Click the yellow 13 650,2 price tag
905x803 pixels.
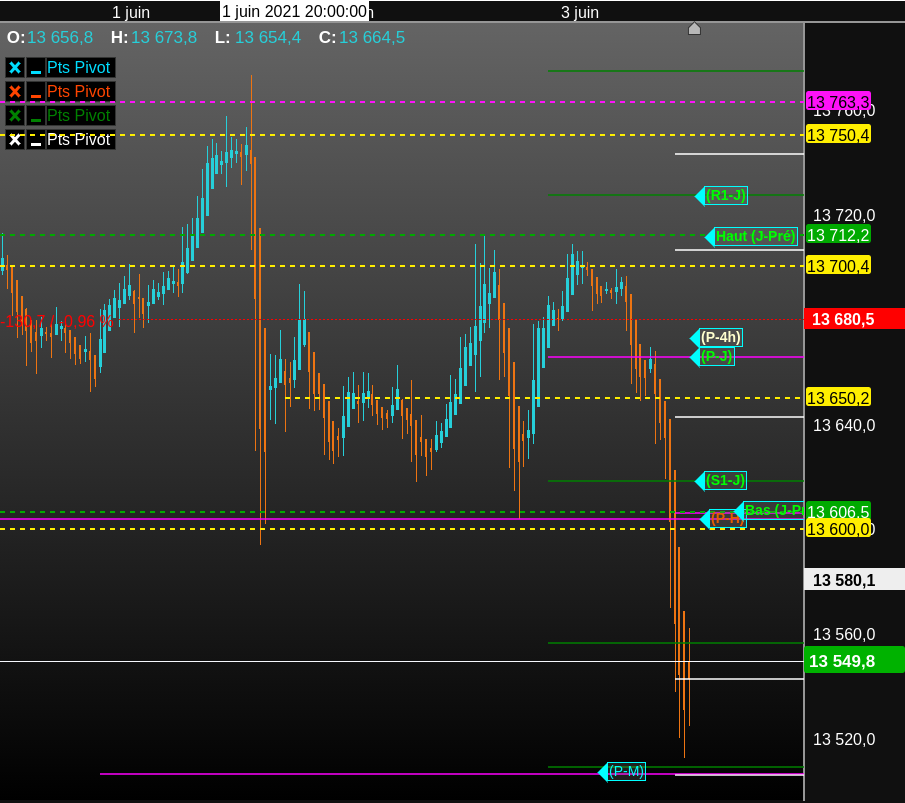point(838,398)
